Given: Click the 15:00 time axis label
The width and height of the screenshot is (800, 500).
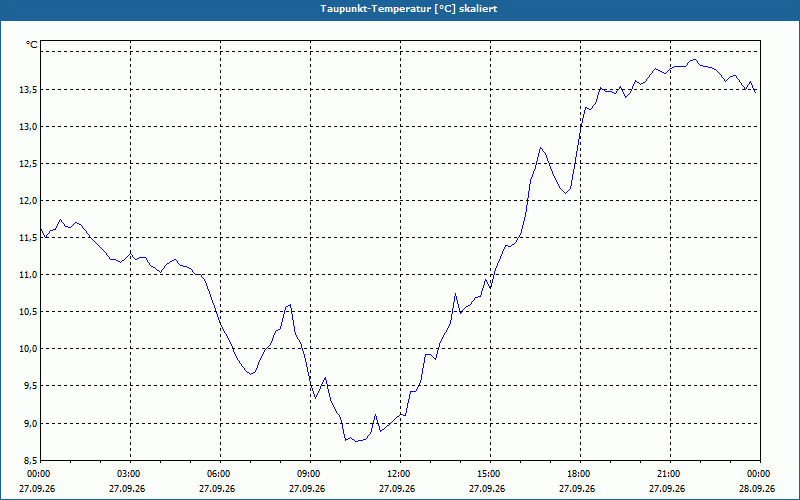Looking at the screenshot, I should (x=490, y=474).
